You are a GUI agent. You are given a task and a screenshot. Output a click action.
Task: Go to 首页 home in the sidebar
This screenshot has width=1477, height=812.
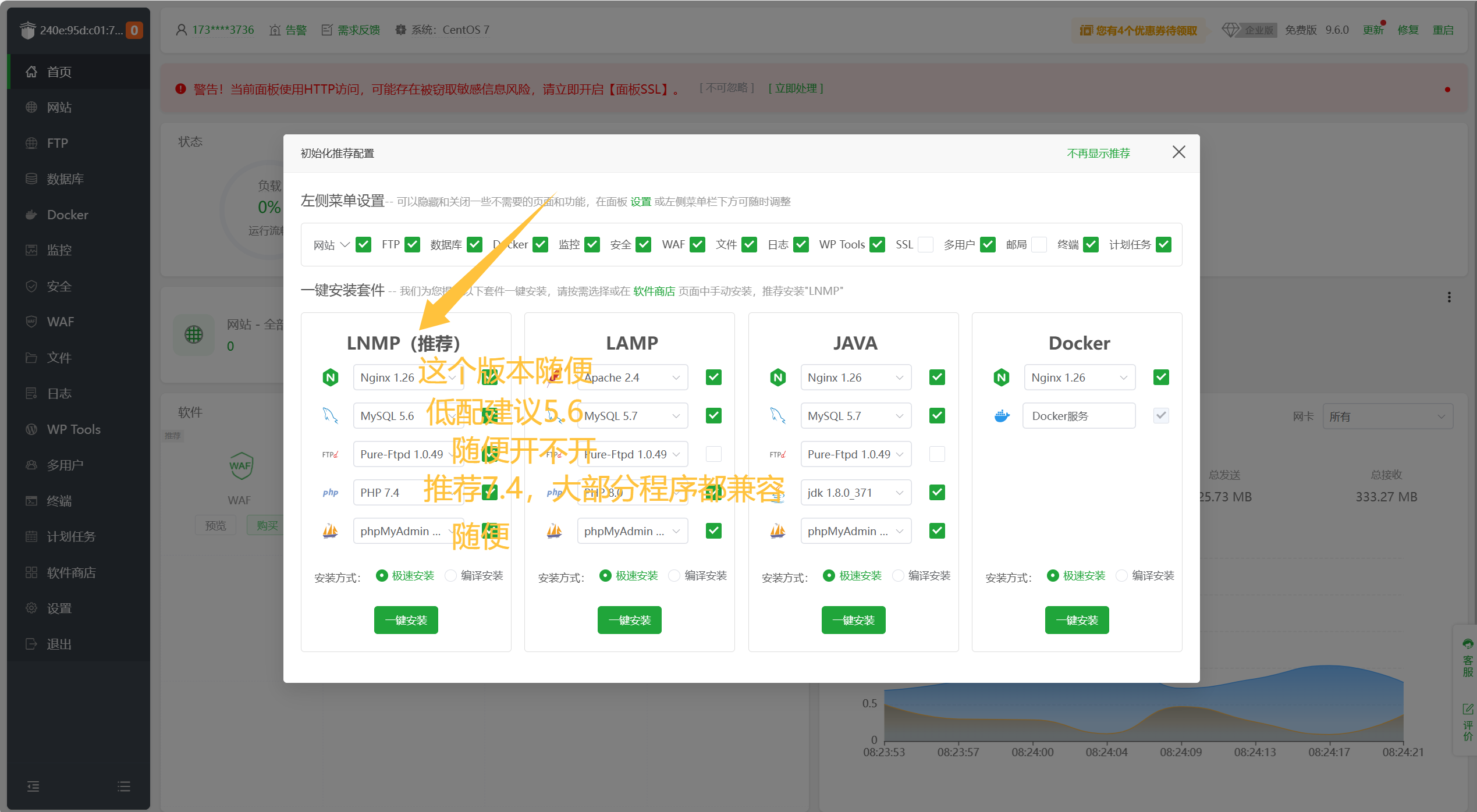(x=59, y=72)
